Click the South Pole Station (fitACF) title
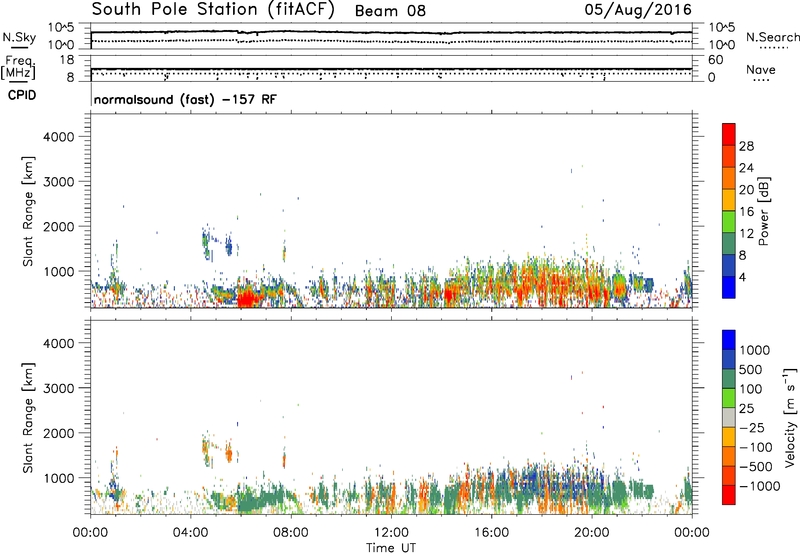The height and width of the screenshot is (554, 800). [213, 10]
